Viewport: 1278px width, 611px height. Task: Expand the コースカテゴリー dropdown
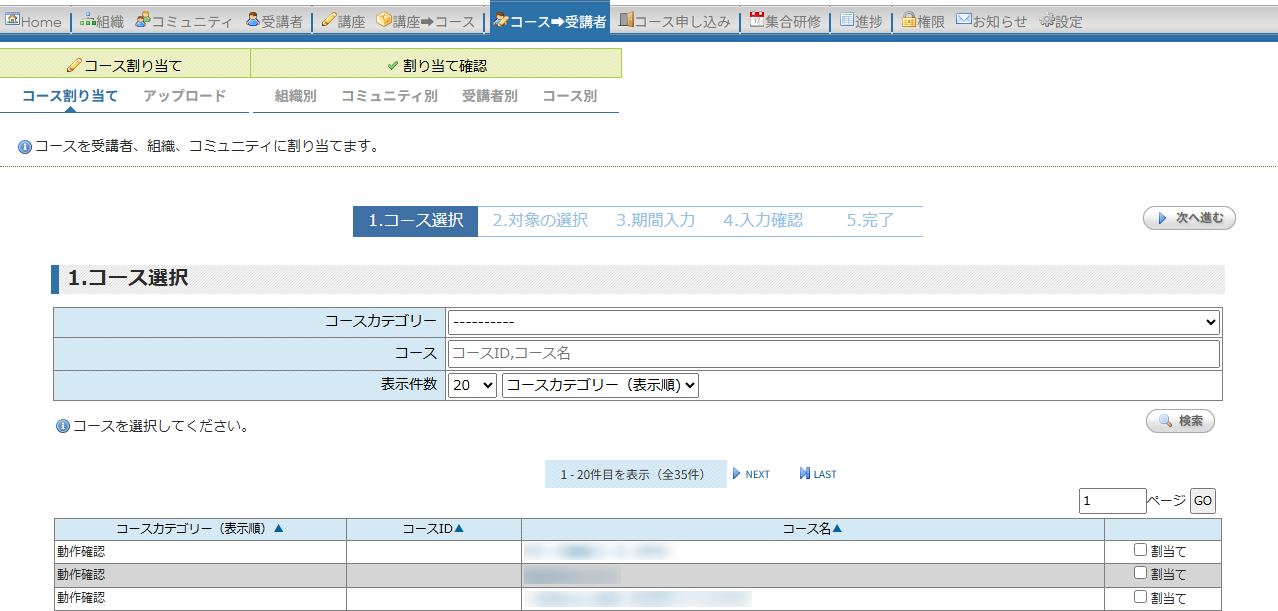pos(833,322)
